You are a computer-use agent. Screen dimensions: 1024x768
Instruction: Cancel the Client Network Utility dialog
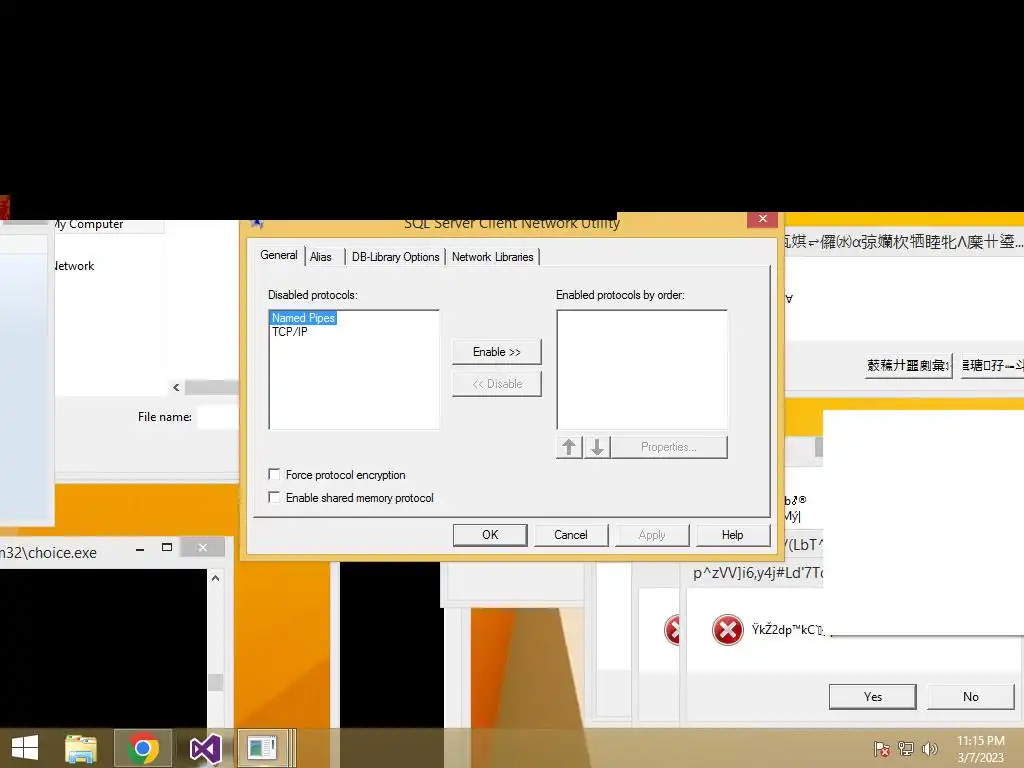point(571,535)
